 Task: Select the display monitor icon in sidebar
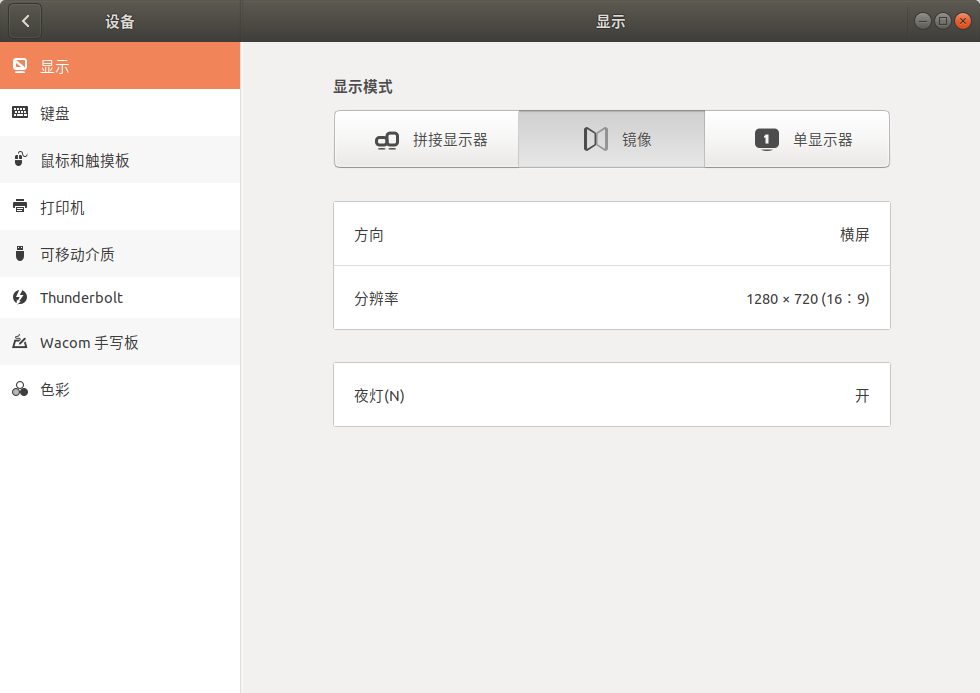pyautogui.click(x=20, y=66)
